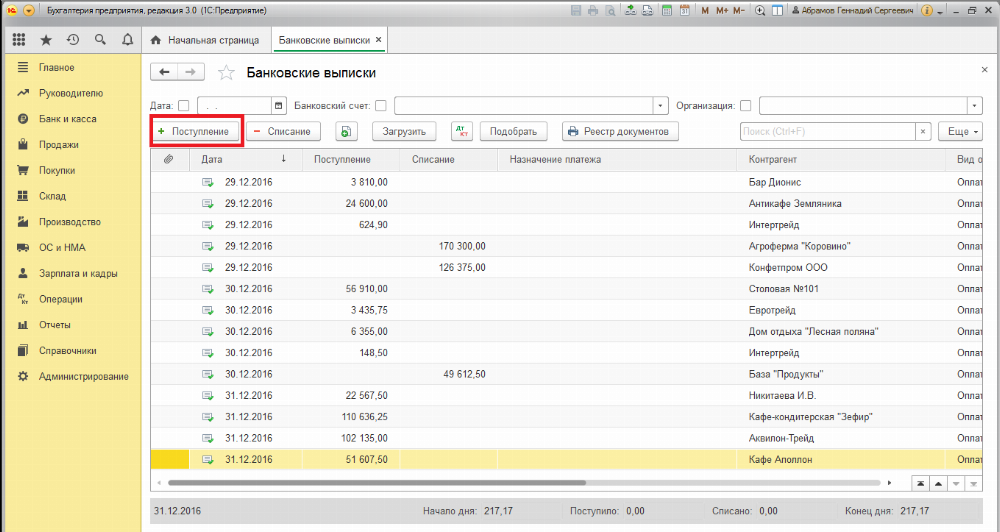The image size is (1000, 532).
Task: Expand the Организация dropdown
Action: point(974,105)
